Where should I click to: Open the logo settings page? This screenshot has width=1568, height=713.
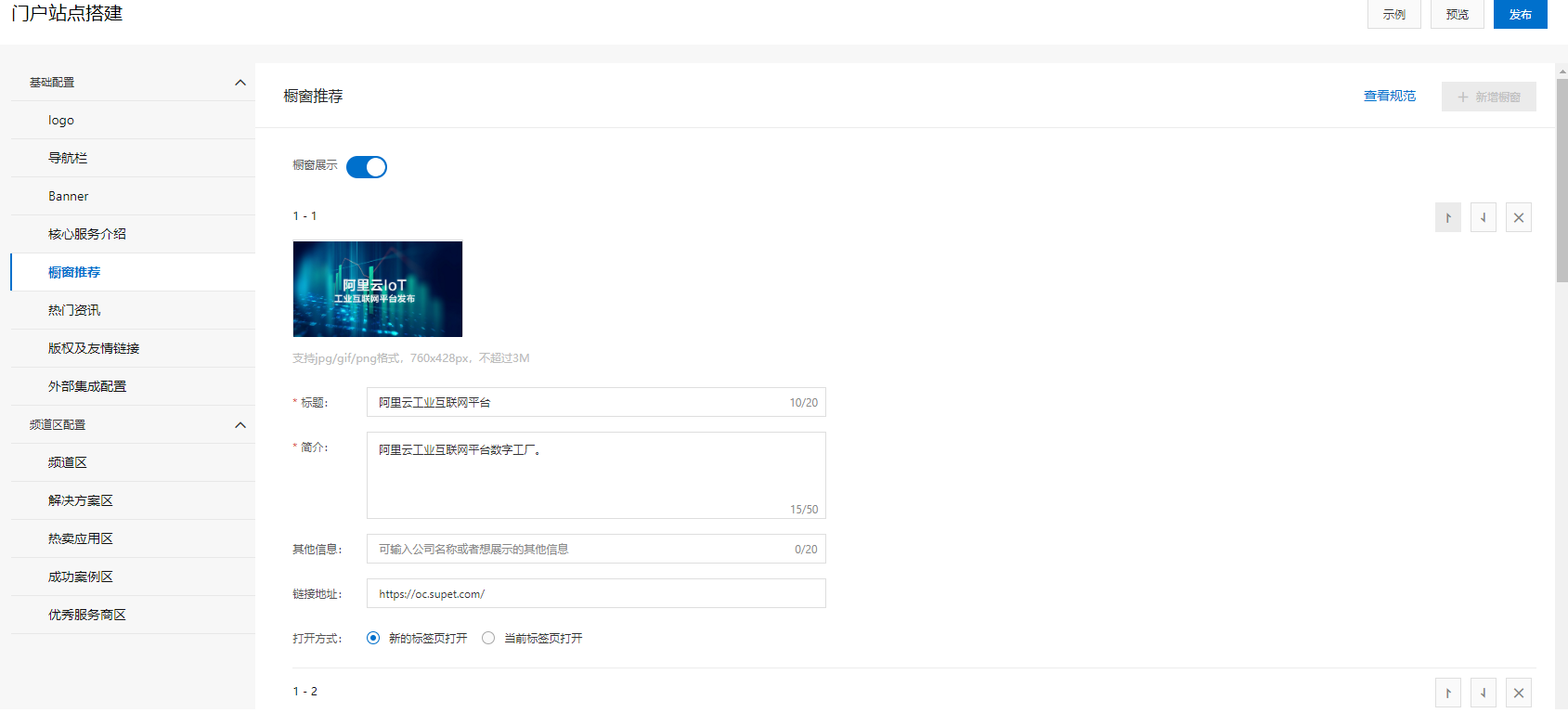coord(133,120)
